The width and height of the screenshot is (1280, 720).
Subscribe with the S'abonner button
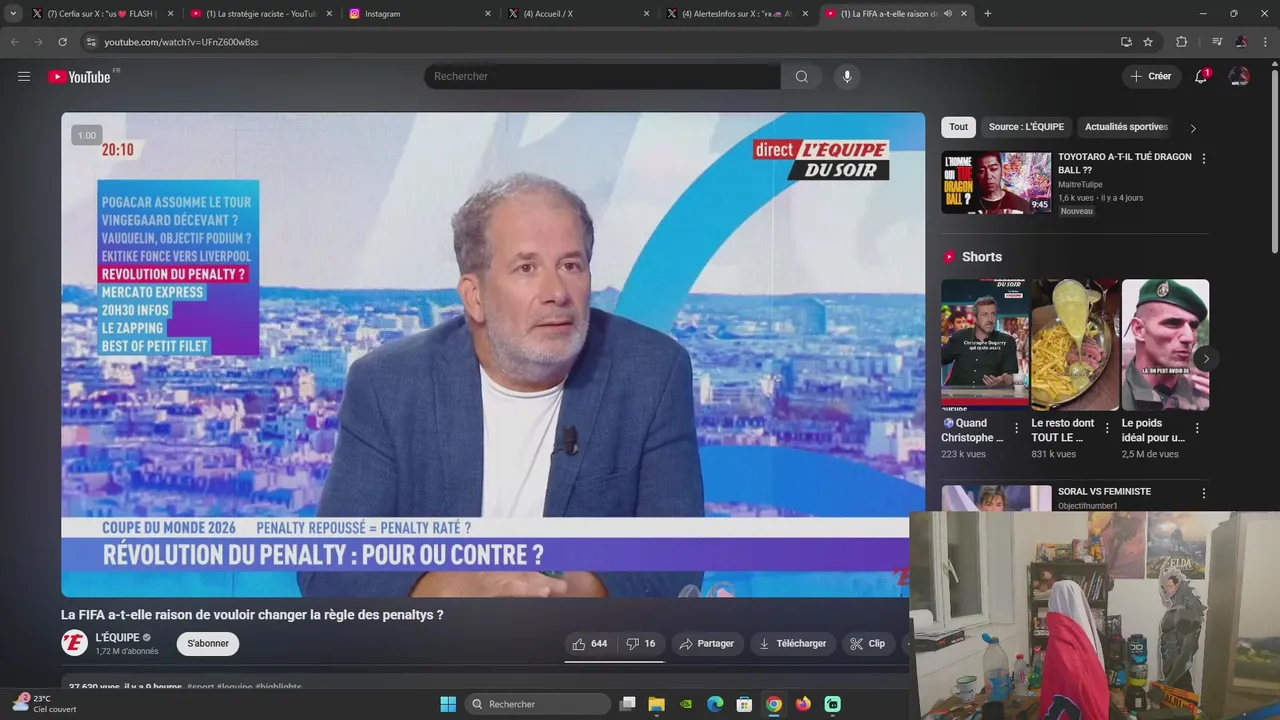(208, 644)
